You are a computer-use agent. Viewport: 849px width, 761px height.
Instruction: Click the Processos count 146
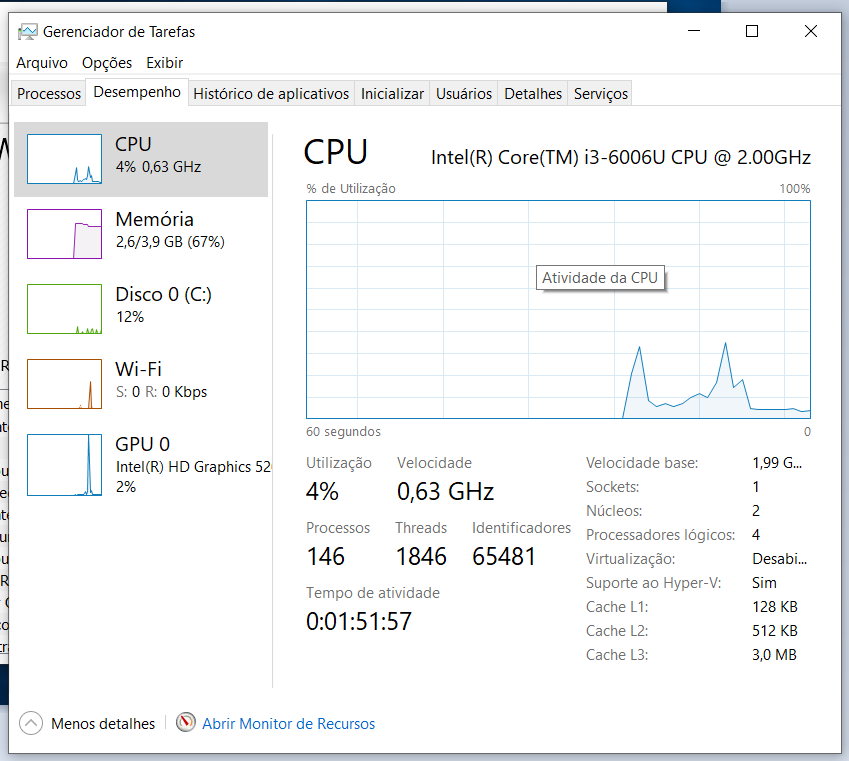325,557
